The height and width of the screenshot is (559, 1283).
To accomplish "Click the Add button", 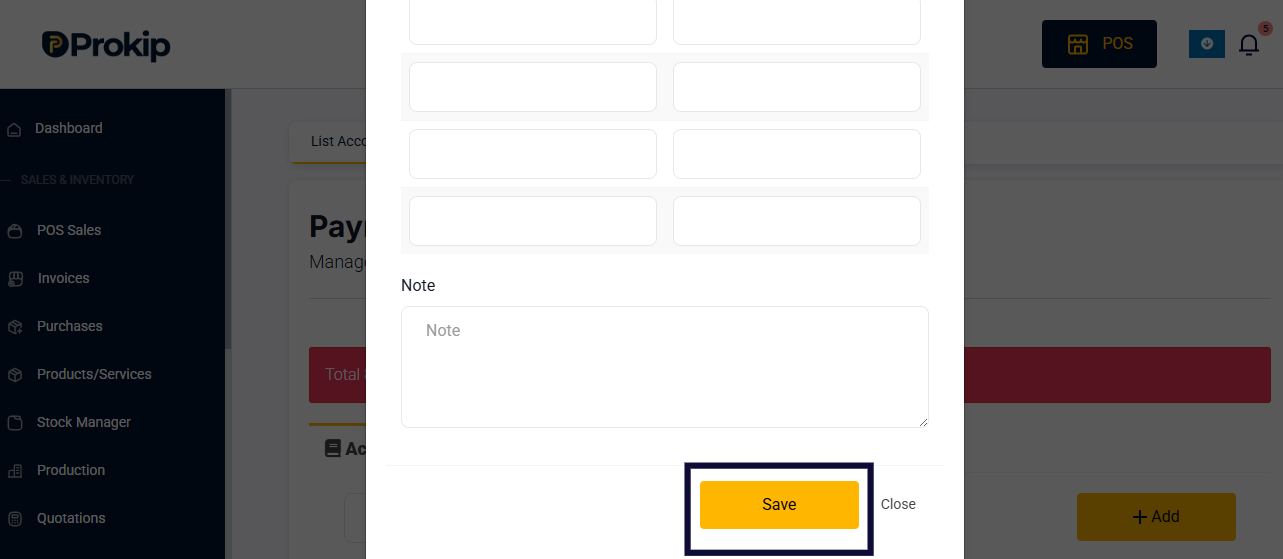I will [1156, 517].
